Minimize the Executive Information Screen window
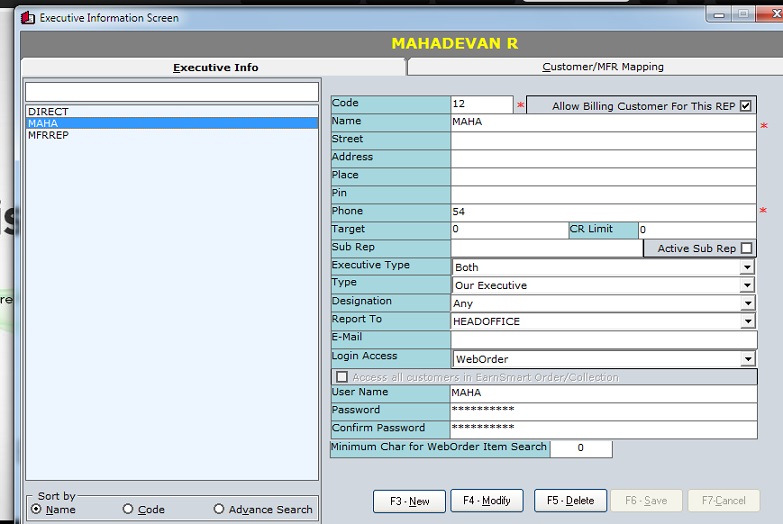 [719, 14]
